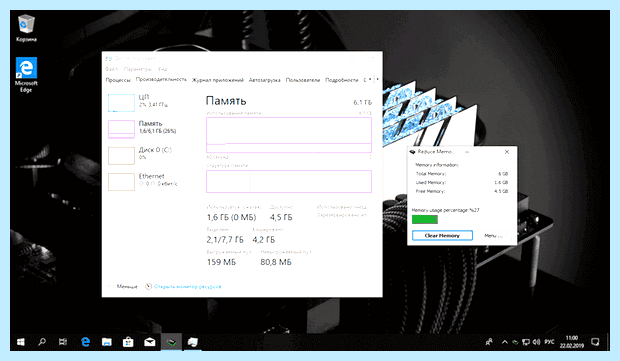Click the memory composition bar
Viewport: 620px width, 361px height.
click(289, 181)
